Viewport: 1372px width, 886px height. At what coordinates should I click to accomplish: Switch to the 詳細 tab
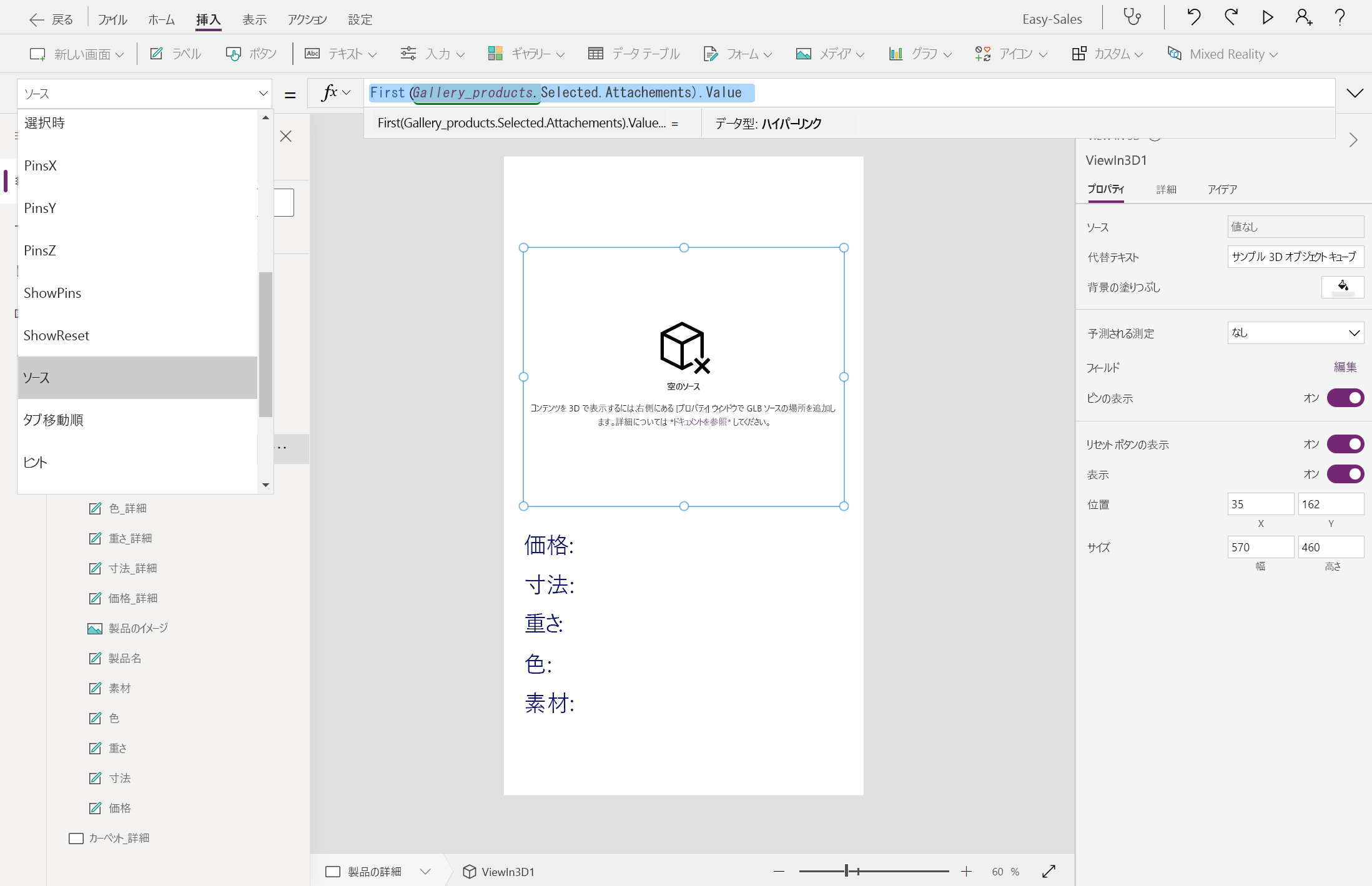point(1165,189)
